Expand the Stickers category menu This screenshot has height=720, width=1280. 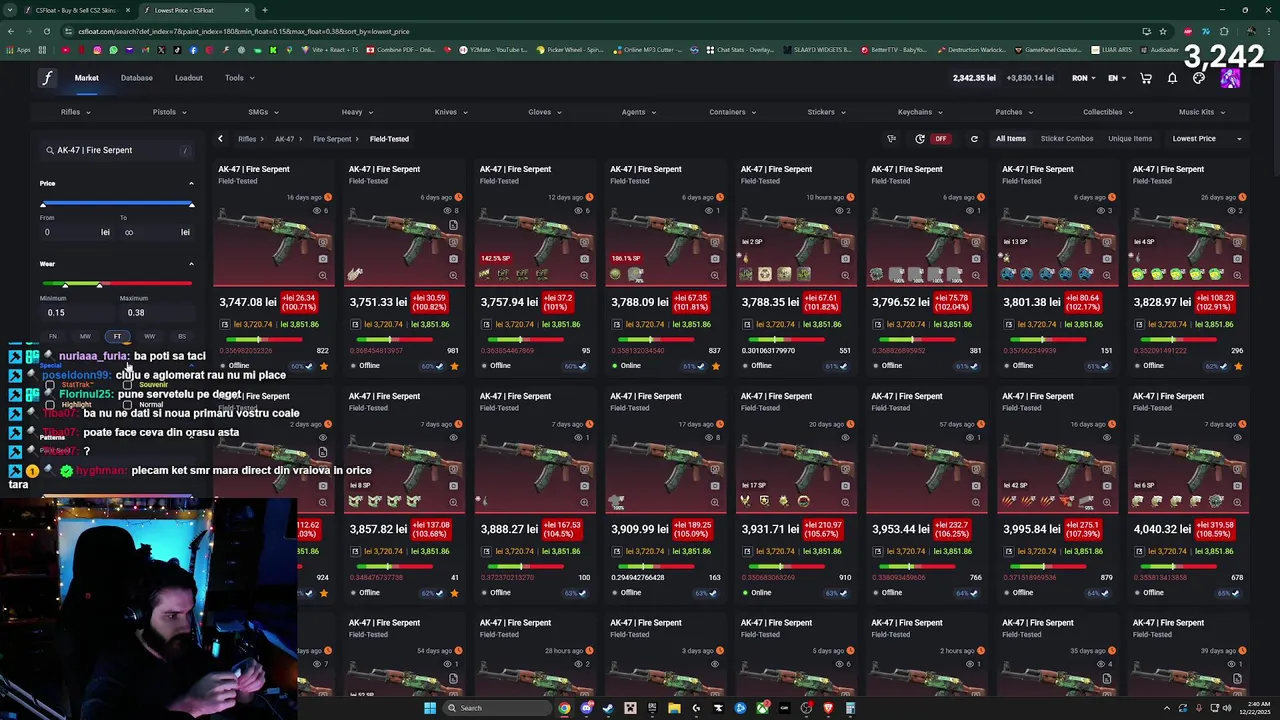[x=826, y=112]
